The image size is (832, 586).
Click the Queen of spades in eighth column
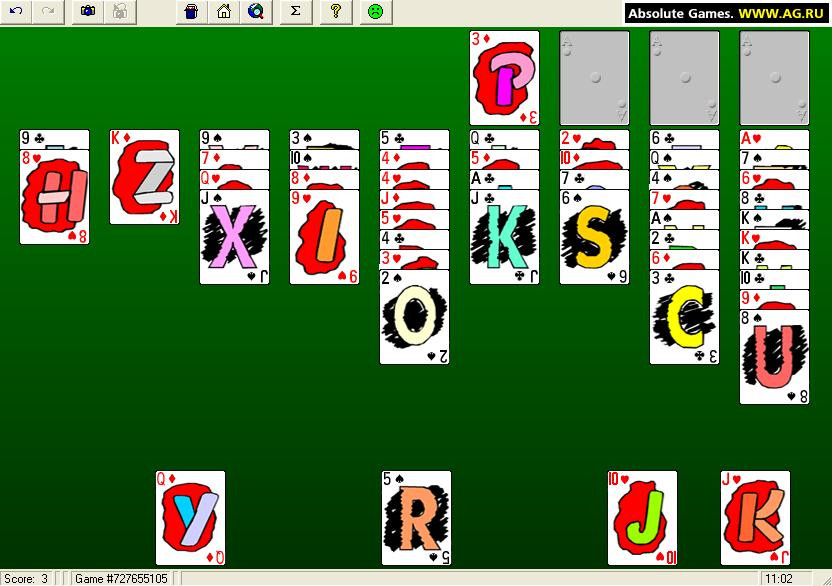[x=684, y=160]
